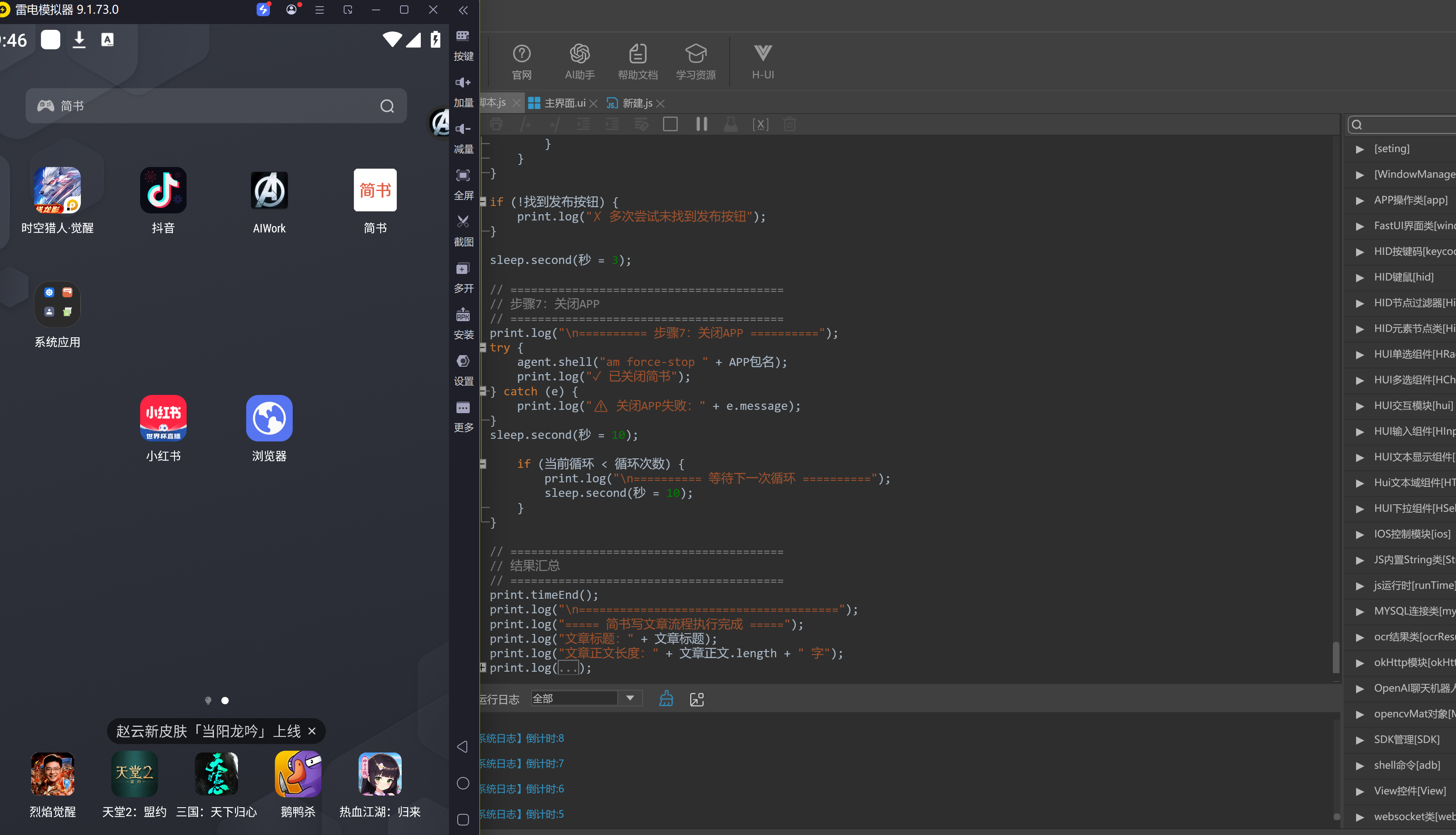Increase volume with 加量 button
Screen dimensions: 1456x835
463,92
